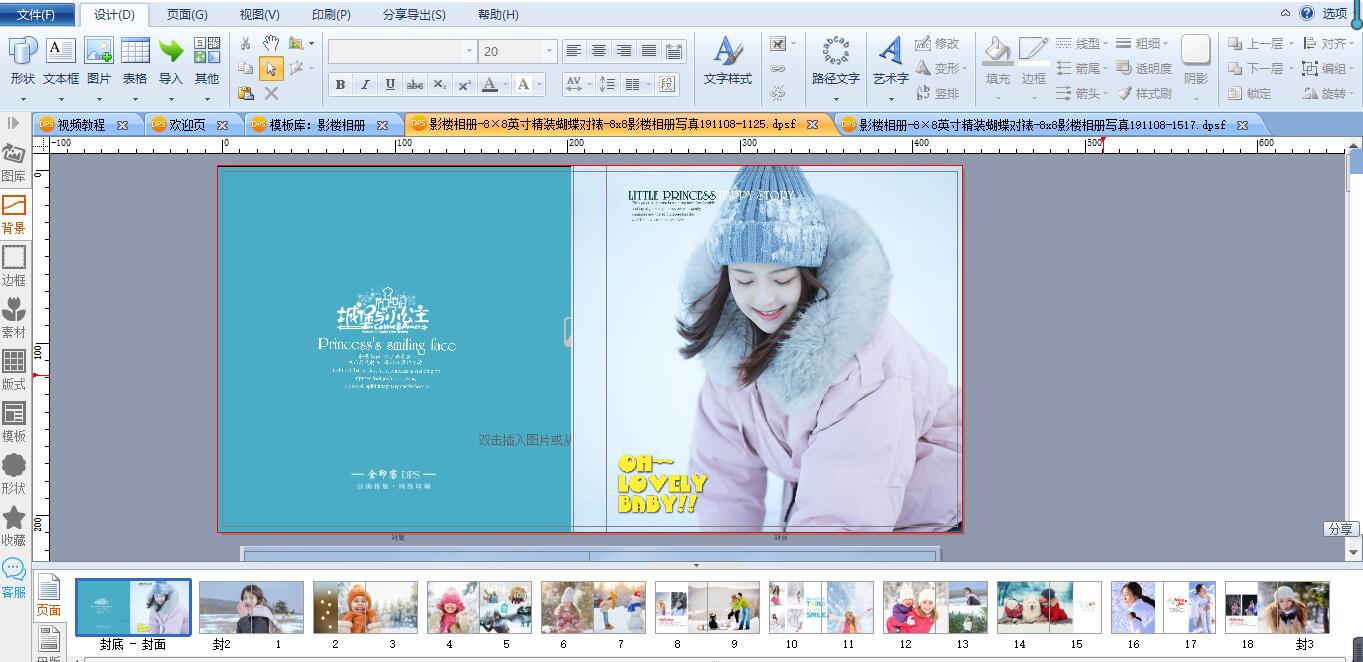1363x662 pixels.
Task: Choose the 路径文字 path text tool
Action: pos(835,61)
